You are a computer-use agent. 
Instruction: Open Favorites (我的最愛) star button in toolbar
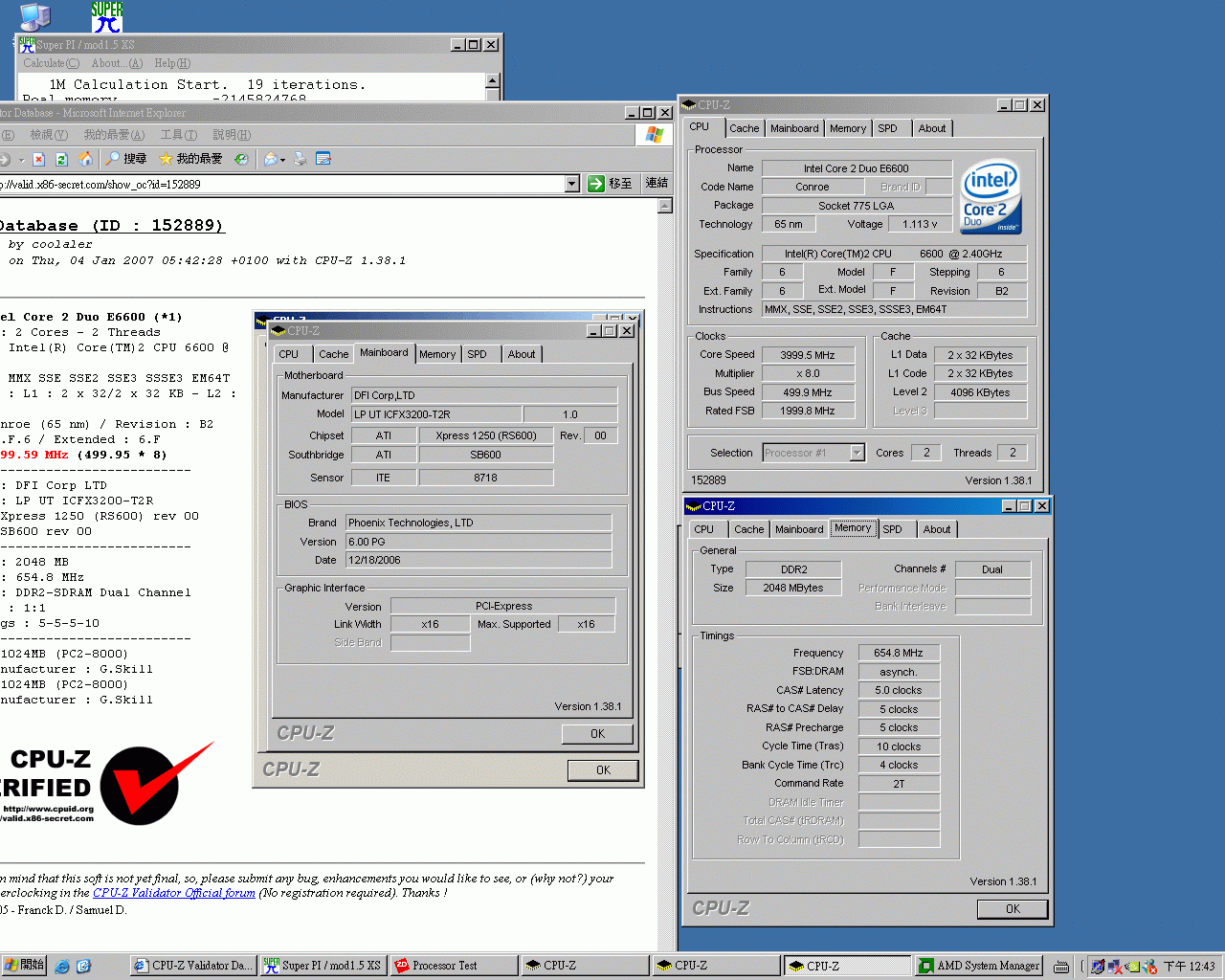pyautogui.click(x=190, y=159)
